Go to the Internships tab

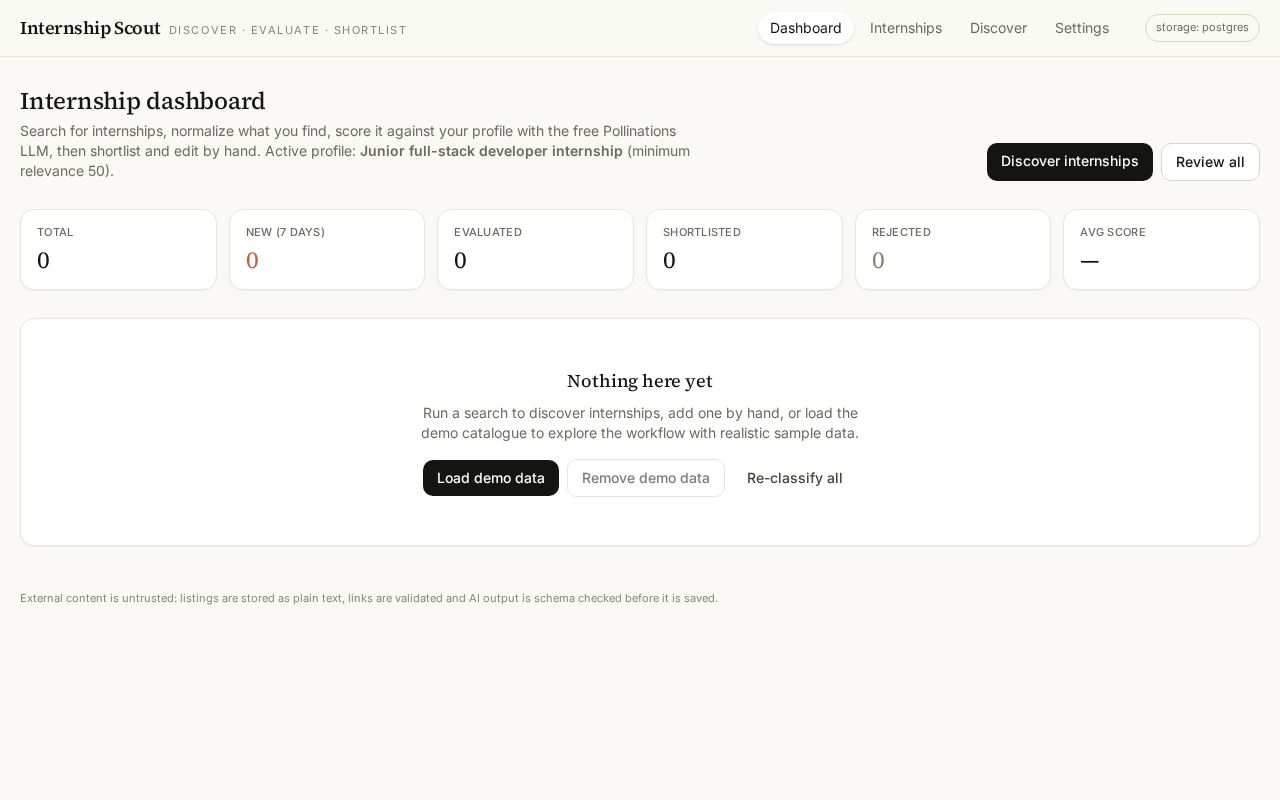click(x=906, y=28)
